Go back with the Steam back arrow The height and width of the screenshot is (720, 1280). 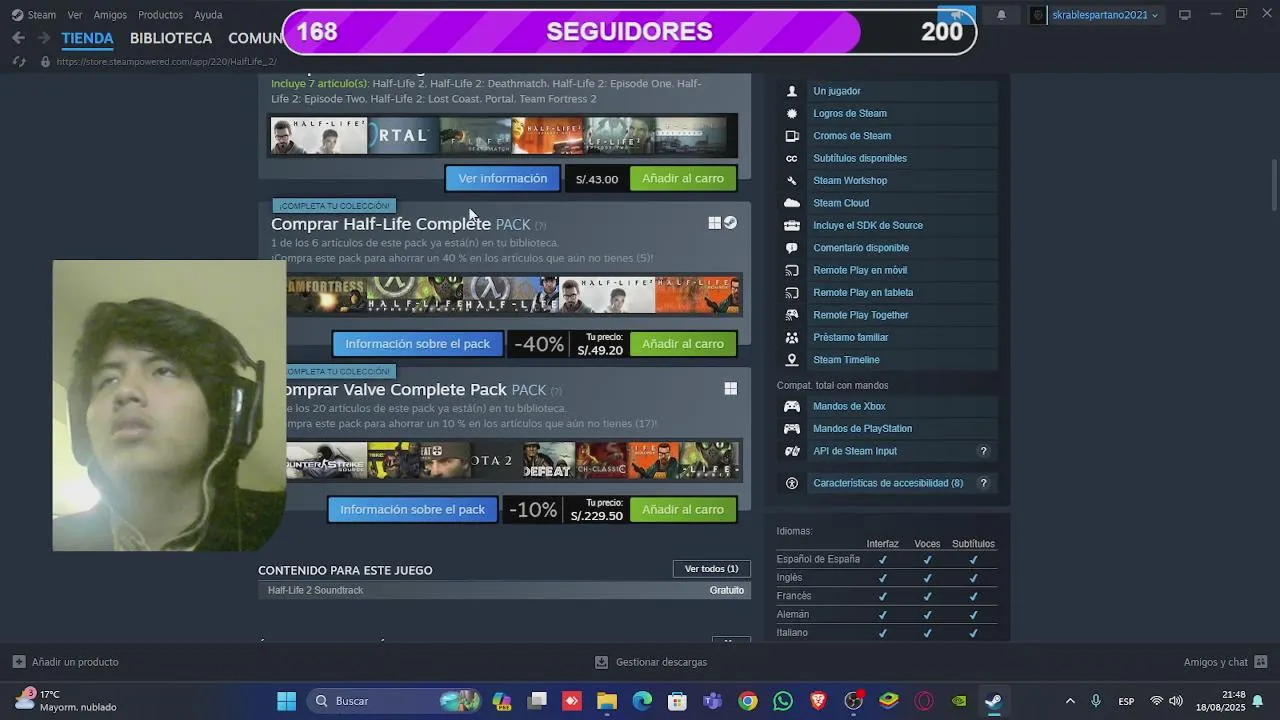point(18,38)
